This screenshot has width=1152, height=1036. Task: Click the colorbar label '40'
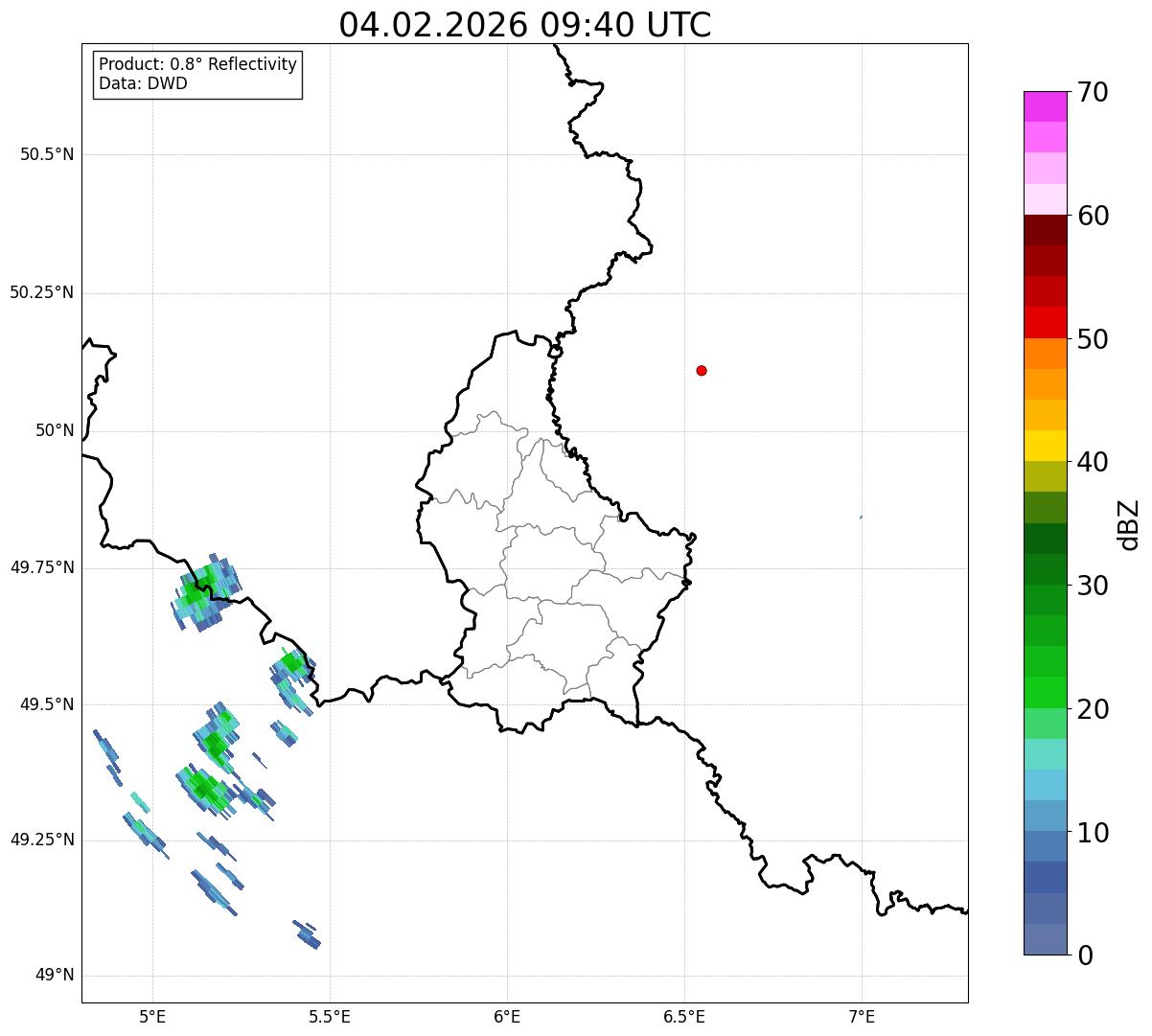tap(1093, 462)
